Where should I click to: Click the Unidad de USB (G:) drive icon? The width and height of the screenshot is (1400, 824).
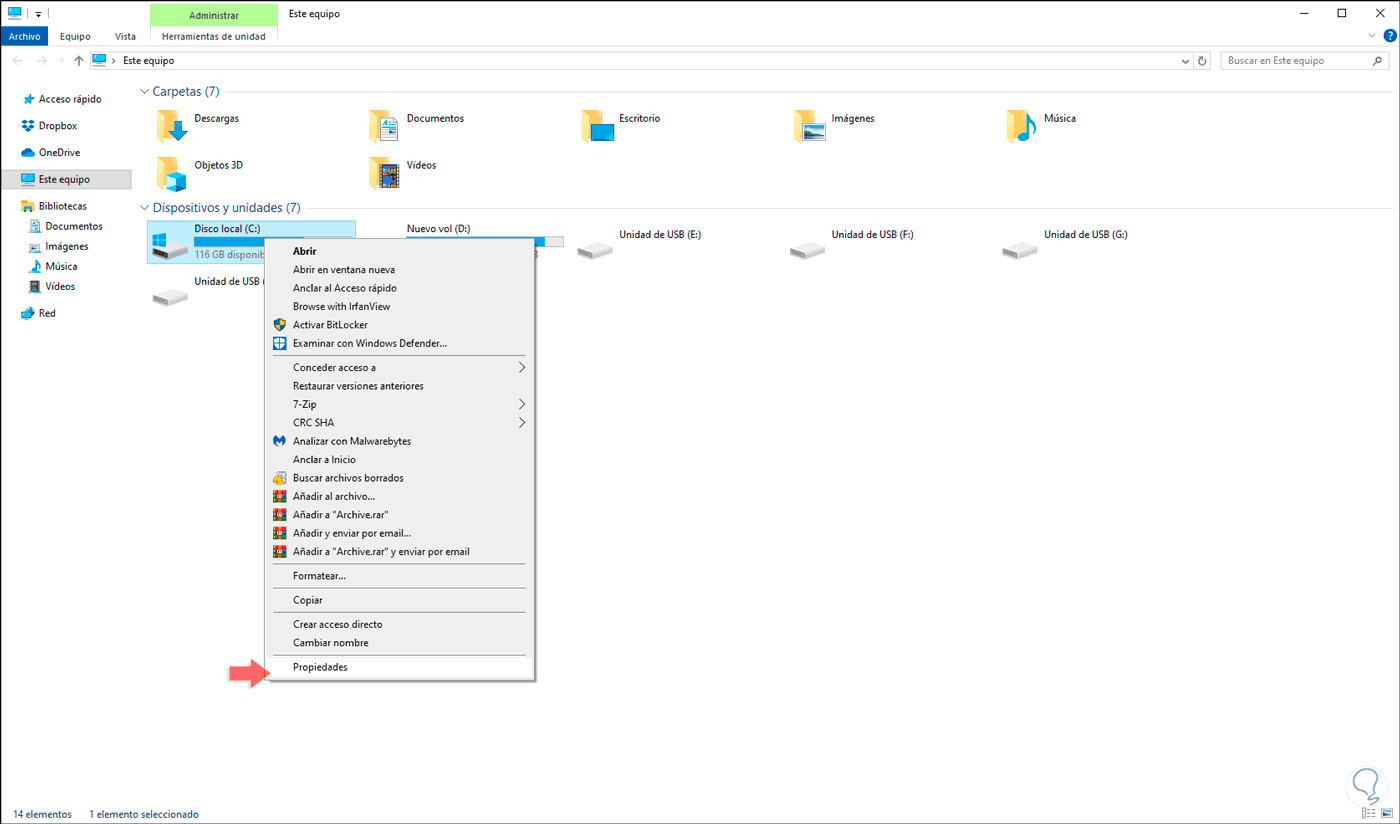[x=1020, y=249]
